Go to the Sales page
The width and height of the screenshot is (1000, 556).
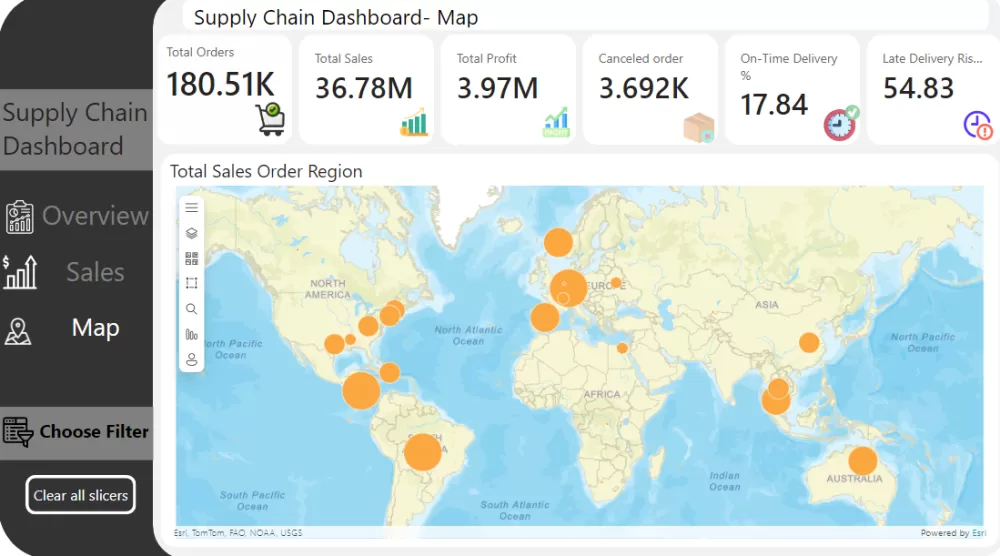click(95, 272)
